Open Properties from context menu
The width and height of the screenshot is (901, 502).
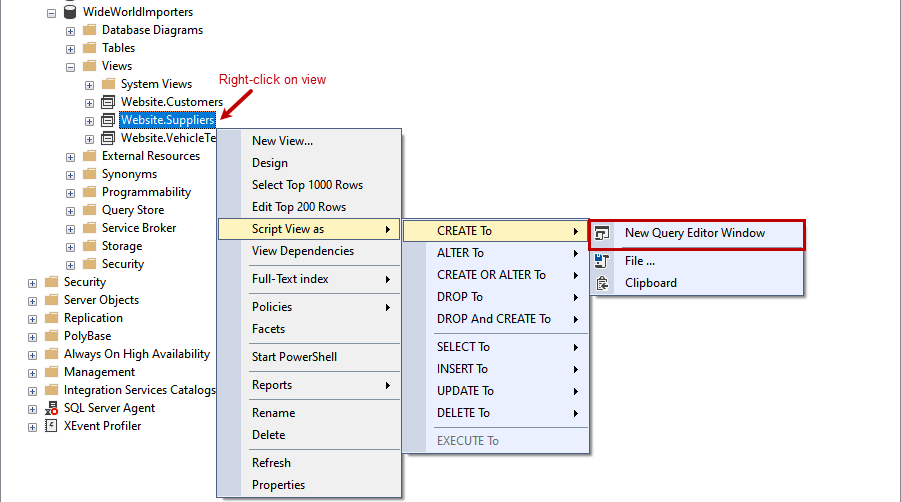point(309,485)
